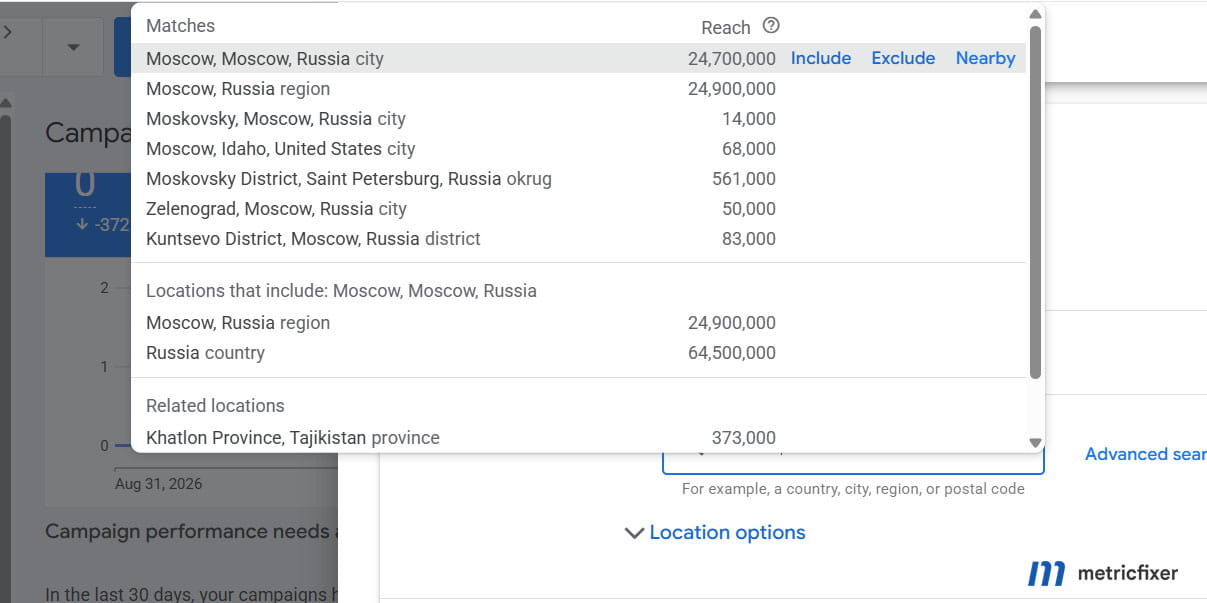
Task: Select Khatlon Province, Tajikistan province
Action: [578, 437]
